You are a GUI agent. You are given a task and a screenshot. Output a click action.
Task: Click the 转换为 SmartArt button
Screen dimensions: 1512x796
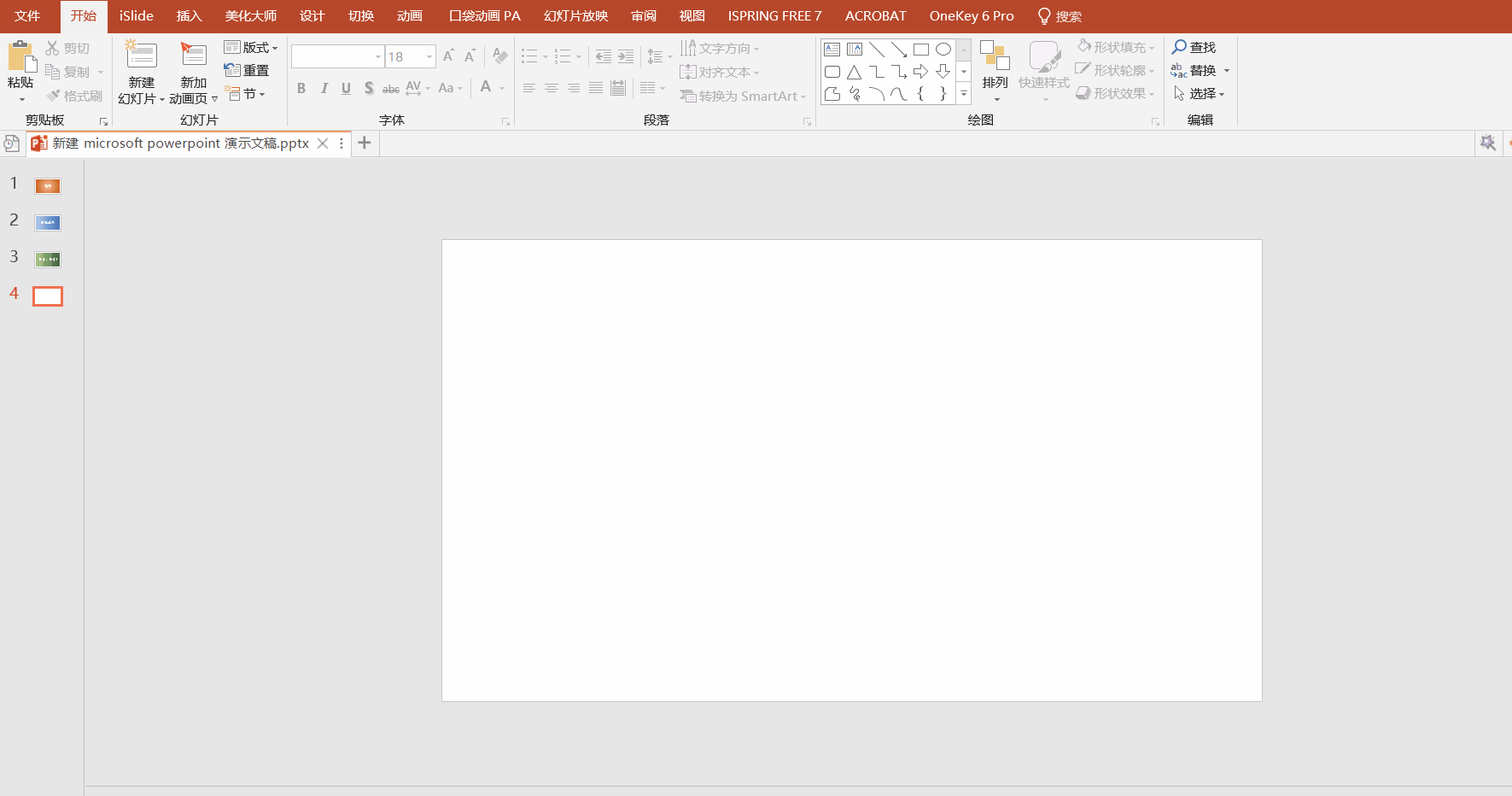(743, 96)
